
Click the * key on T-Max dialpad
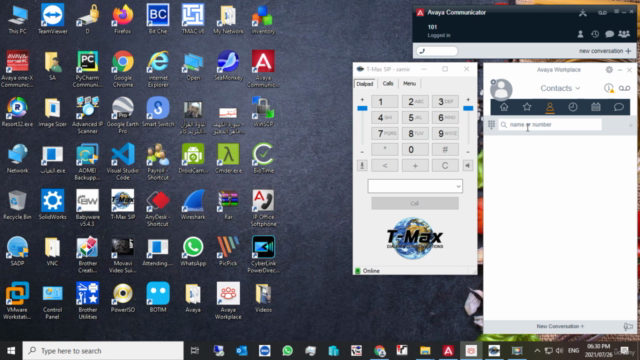click(x=384, y=149)
